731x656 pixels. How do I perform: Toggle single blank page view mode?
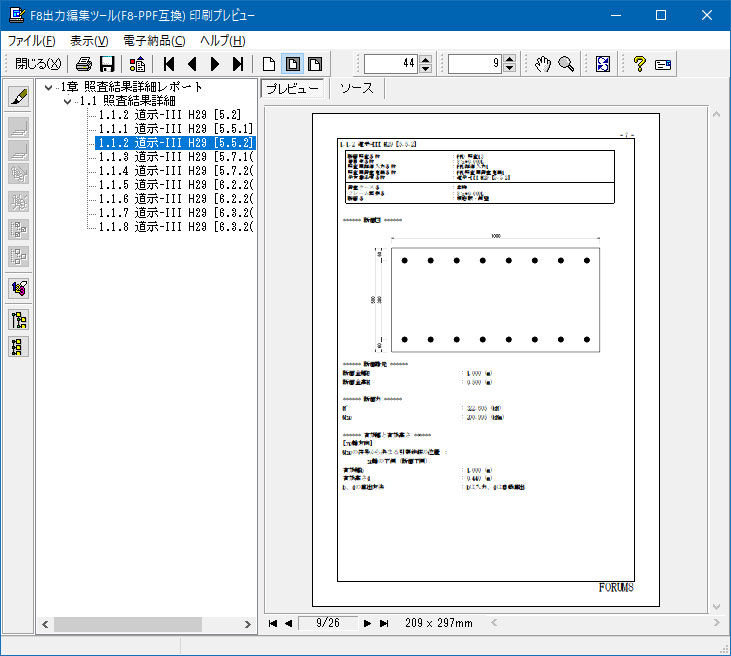click(x=268, y=64)
